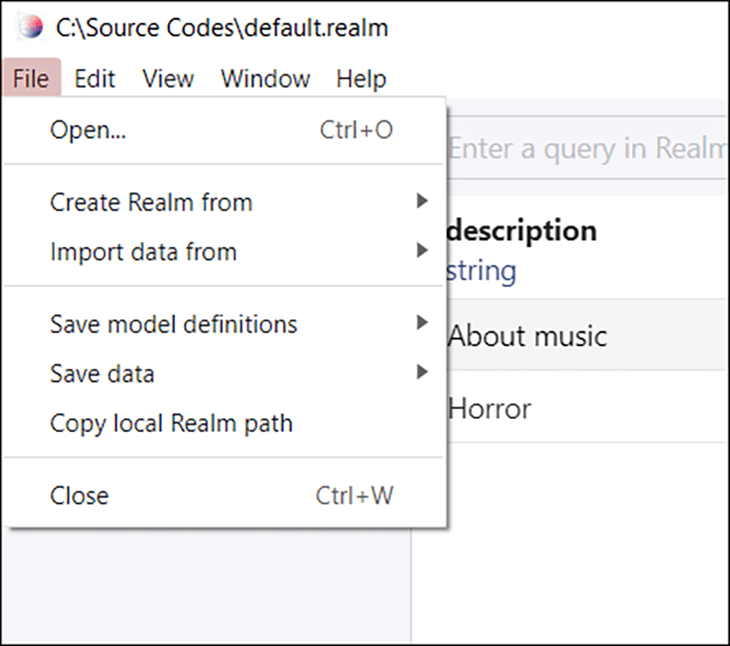Screen dimensions: 730x646
Task: Focus the Enter a query input field
Action: coord(585,150)
